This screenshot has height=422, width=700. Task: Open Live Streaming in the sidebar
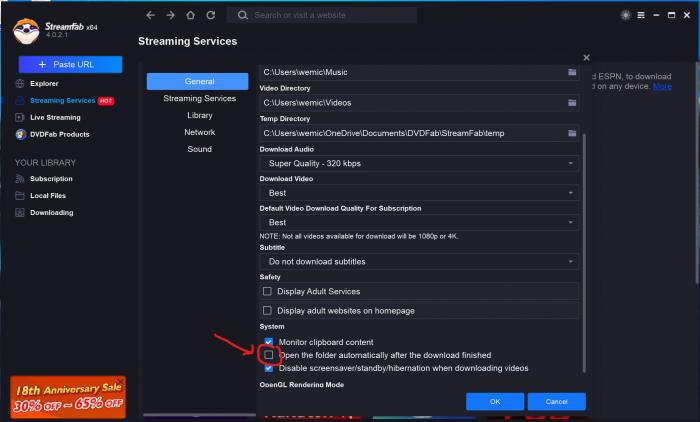(x=55, y=117)
